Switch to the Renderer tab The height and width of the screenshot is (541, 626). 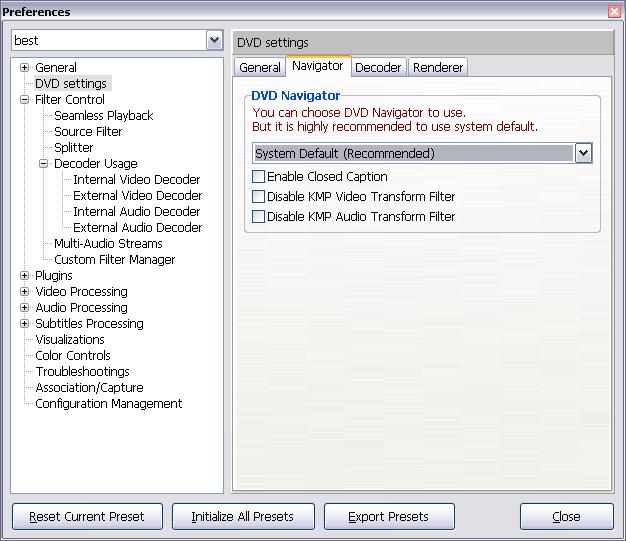(x=438, y=67)
